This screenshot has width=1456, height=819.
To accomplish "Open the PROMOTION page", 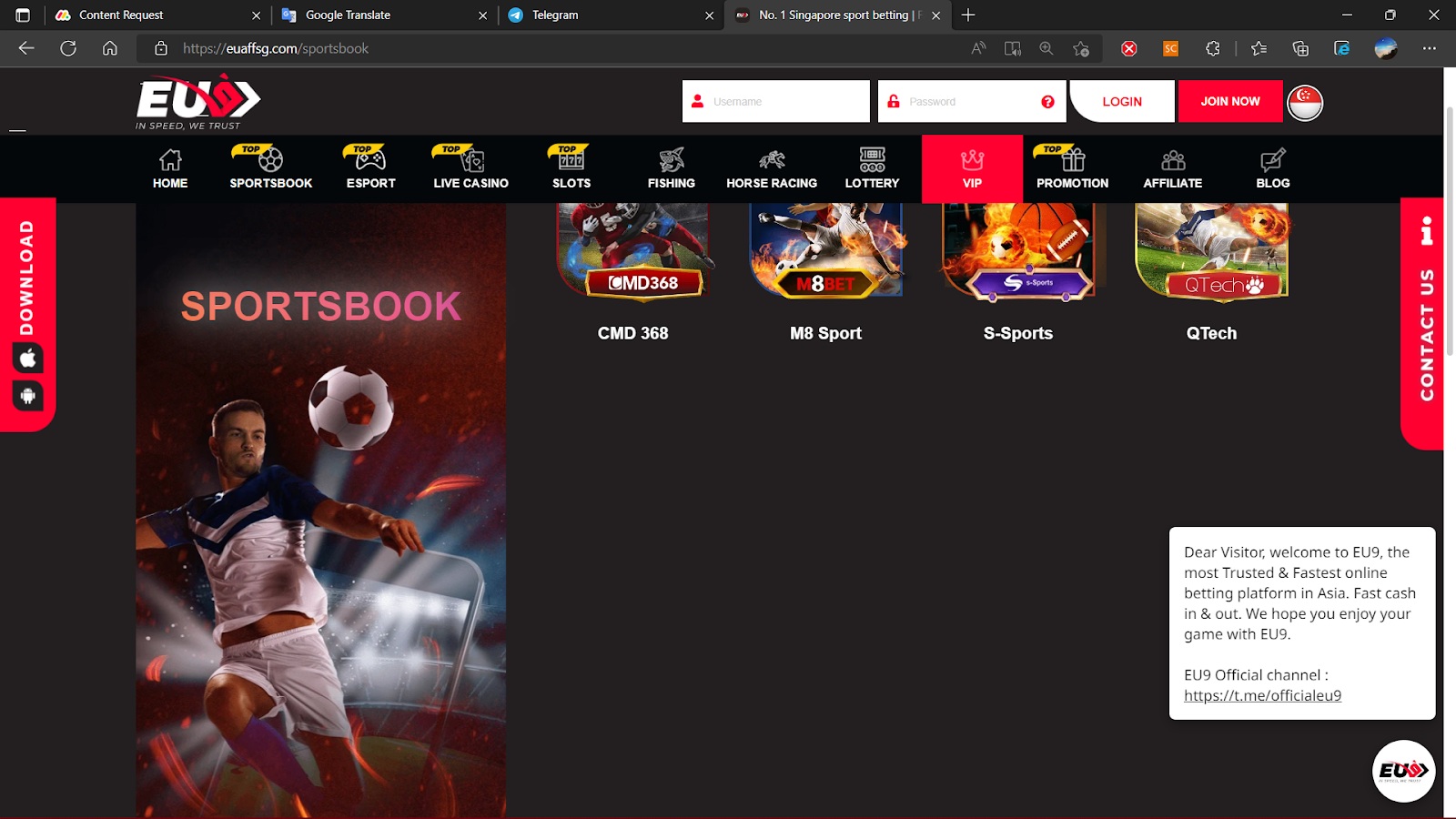I will [x=1073, y=169].
